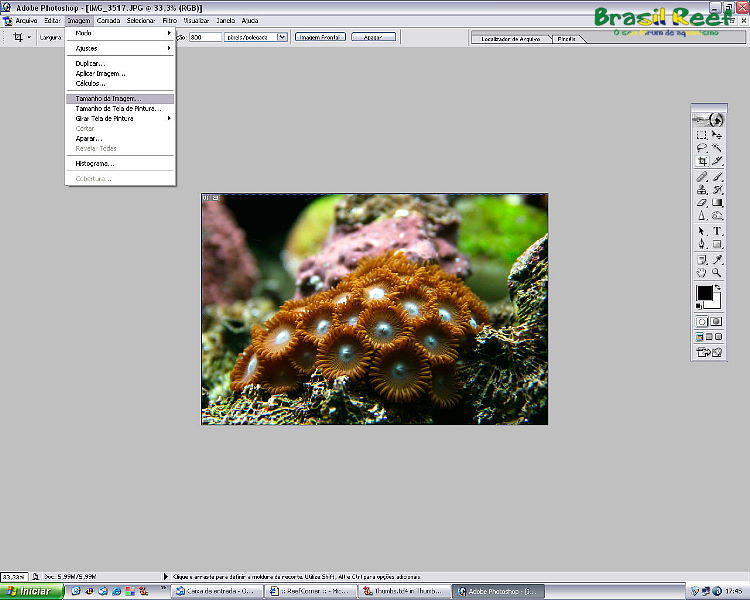This screenshot has width=750, height=600.
Task: Open the Filtro menu
Action: [168, 20]
